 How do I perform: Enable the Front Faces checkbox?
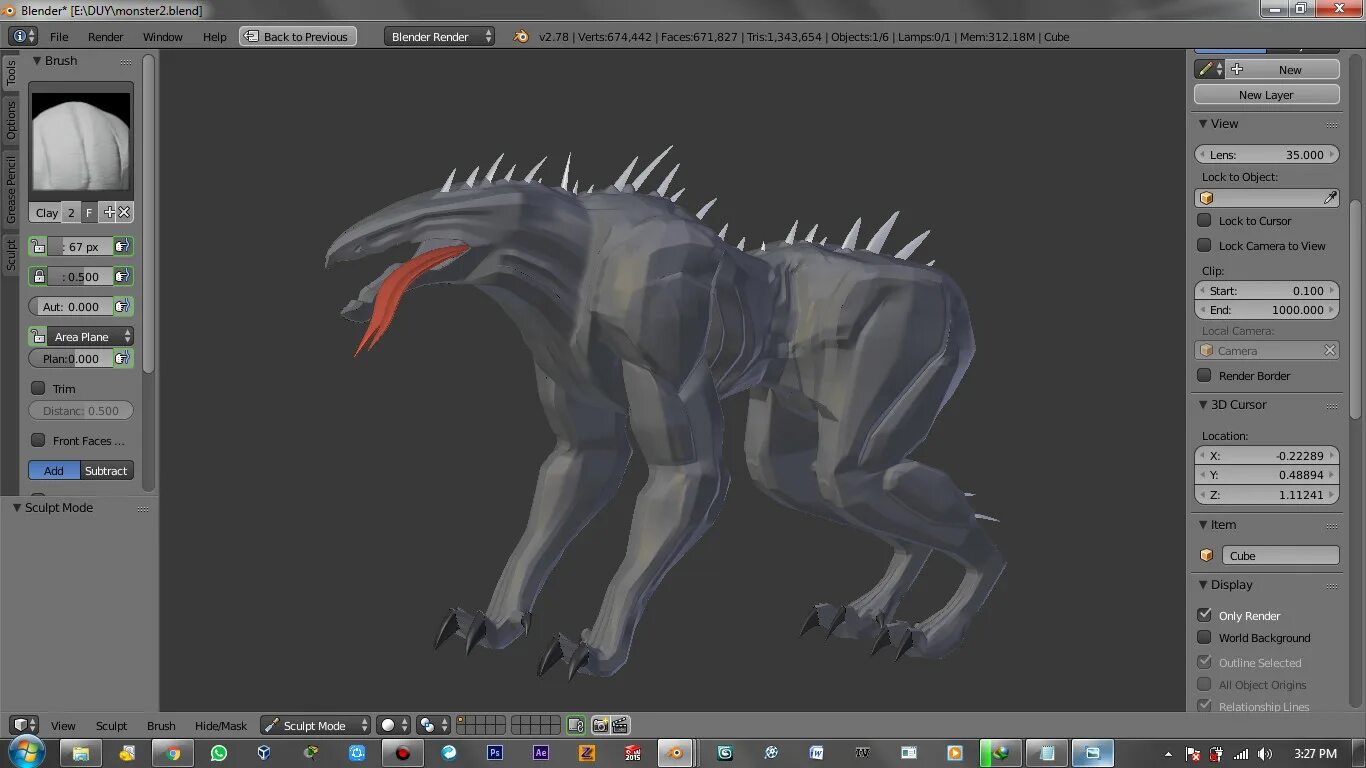[38, 440]
